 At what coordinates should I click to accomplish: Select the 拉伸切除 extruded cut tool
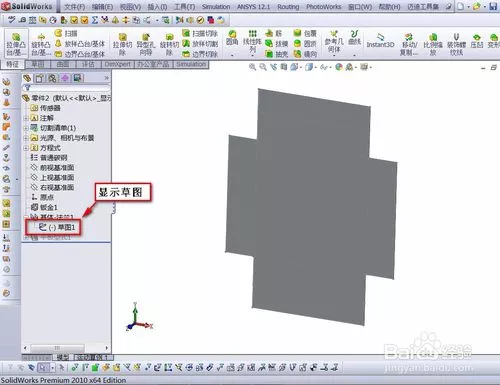(x=122, y=44)
